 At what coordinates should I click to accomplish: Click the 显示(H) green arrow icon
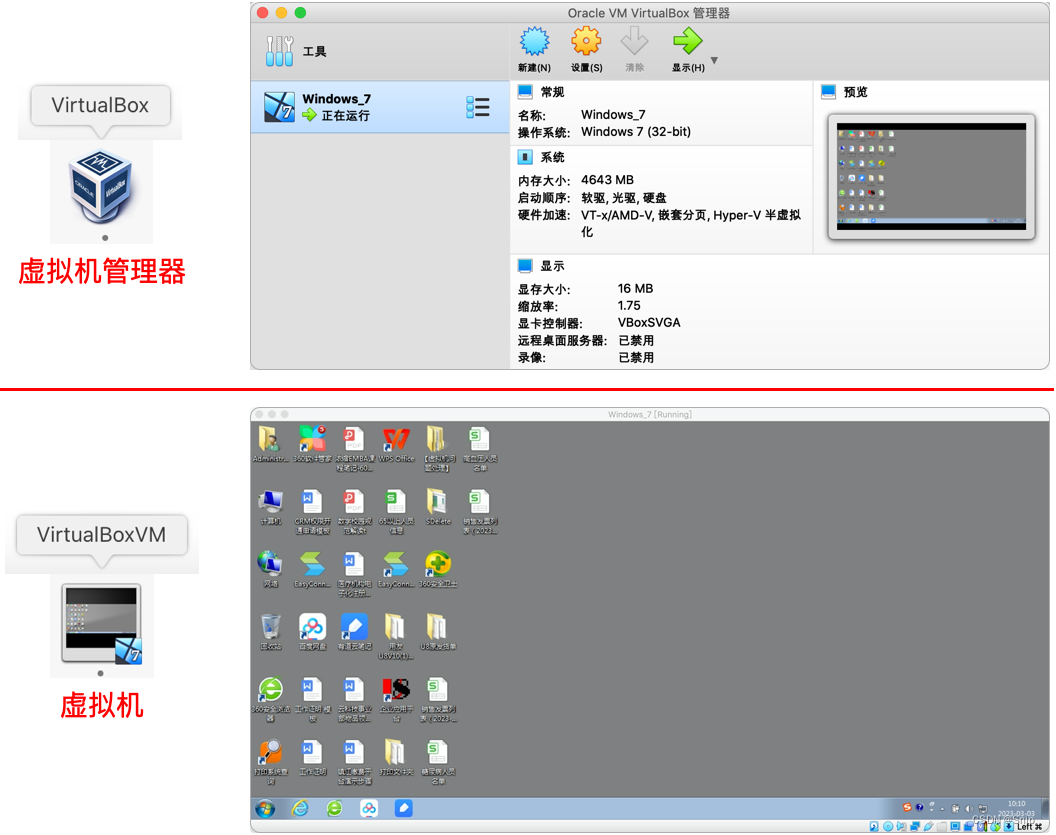(688, 42)
